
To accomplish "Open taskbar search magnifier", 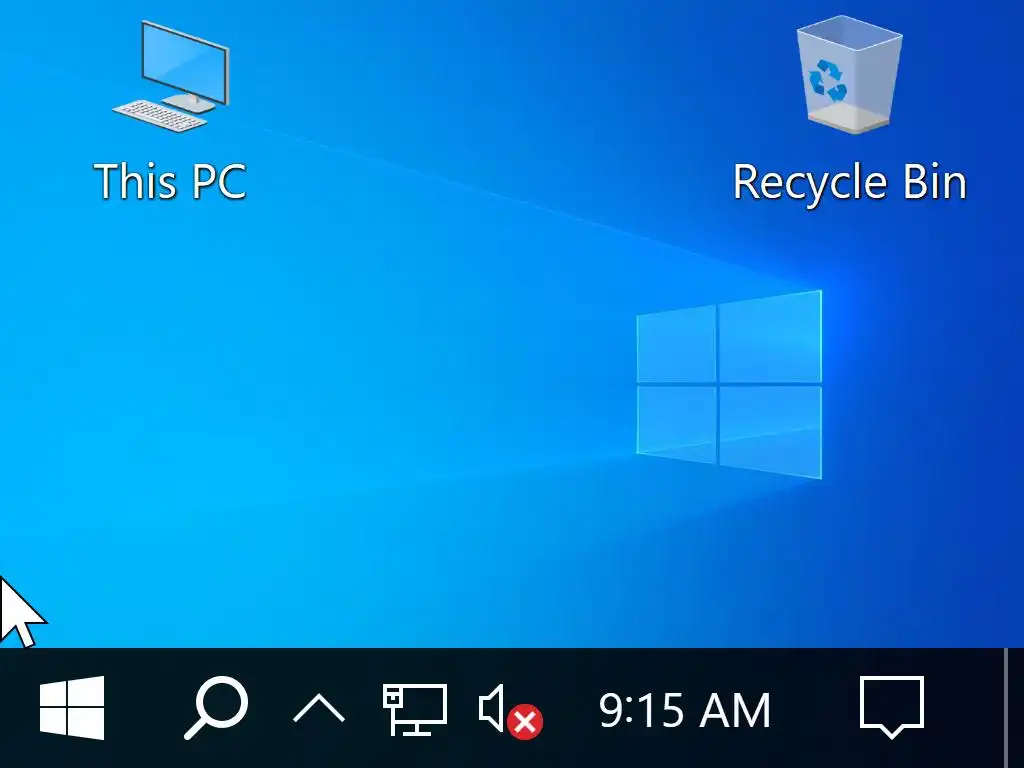I will pos(216,708).
